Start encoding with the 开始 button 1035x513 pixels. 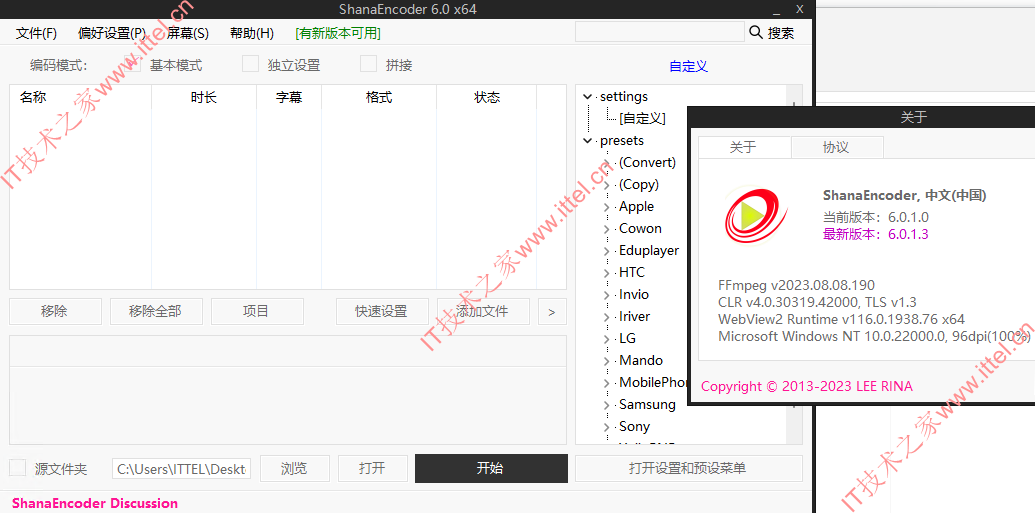(491, 468)
